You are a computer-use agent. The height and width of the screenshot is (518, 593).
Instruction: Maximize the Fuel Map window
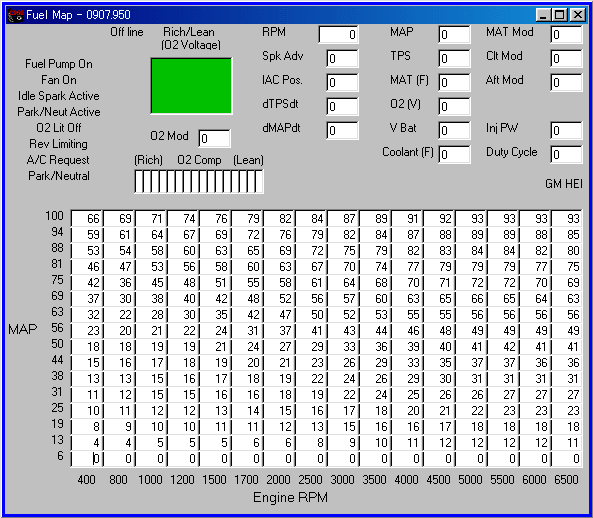560,15
